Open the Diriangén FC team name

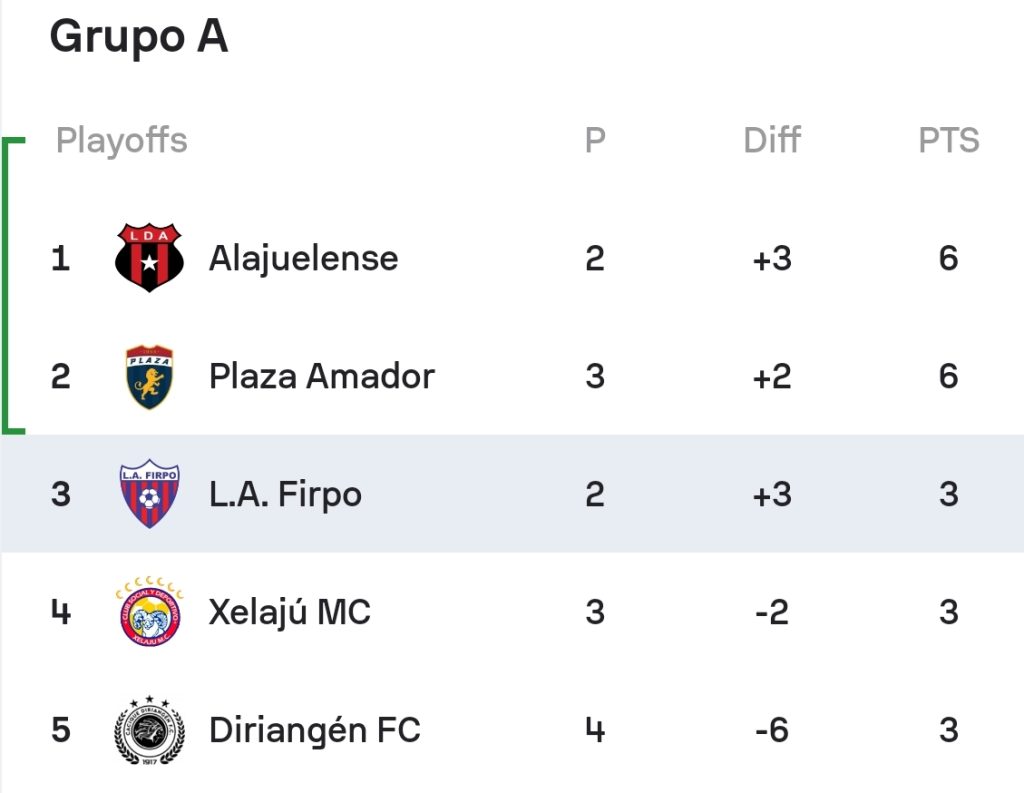314,730
